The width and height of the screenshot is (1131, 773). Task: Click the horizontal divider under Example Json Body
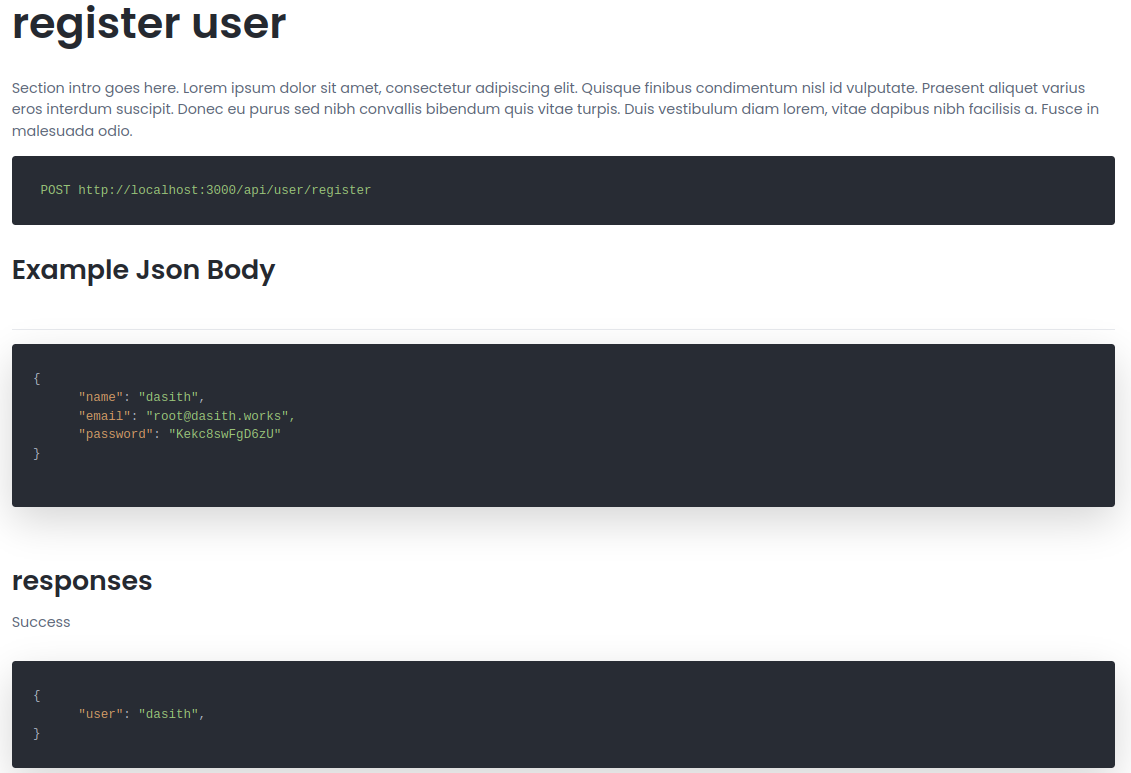click(563, 329)
